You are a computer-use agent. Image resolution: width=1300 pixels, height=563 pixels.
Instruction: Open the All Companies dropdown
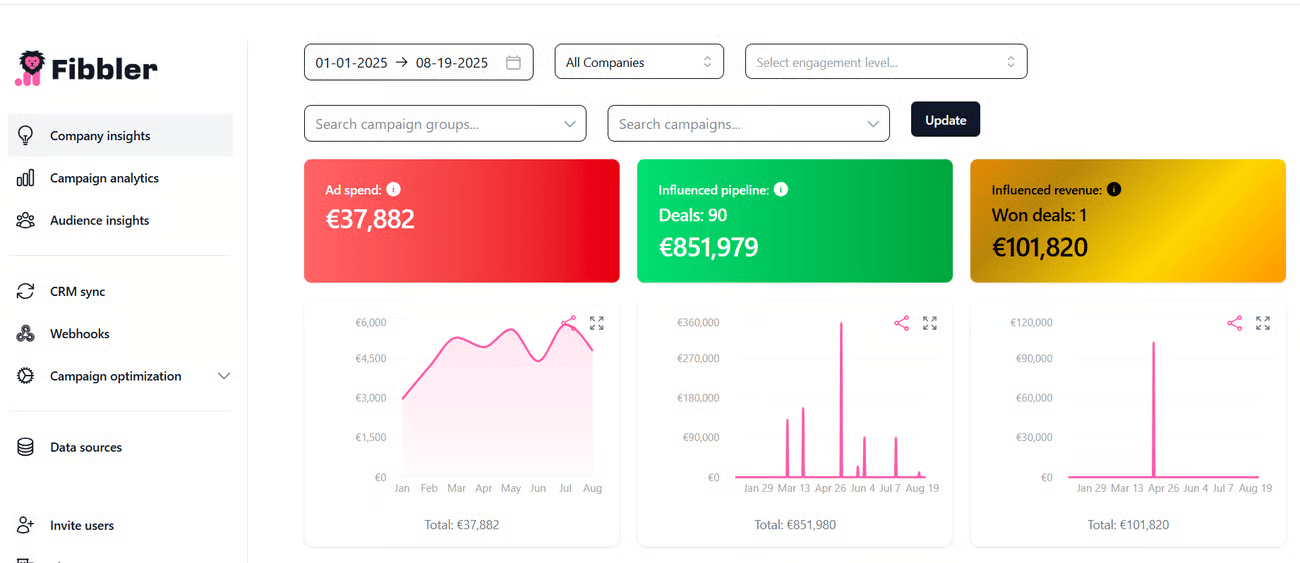point(640,62)
